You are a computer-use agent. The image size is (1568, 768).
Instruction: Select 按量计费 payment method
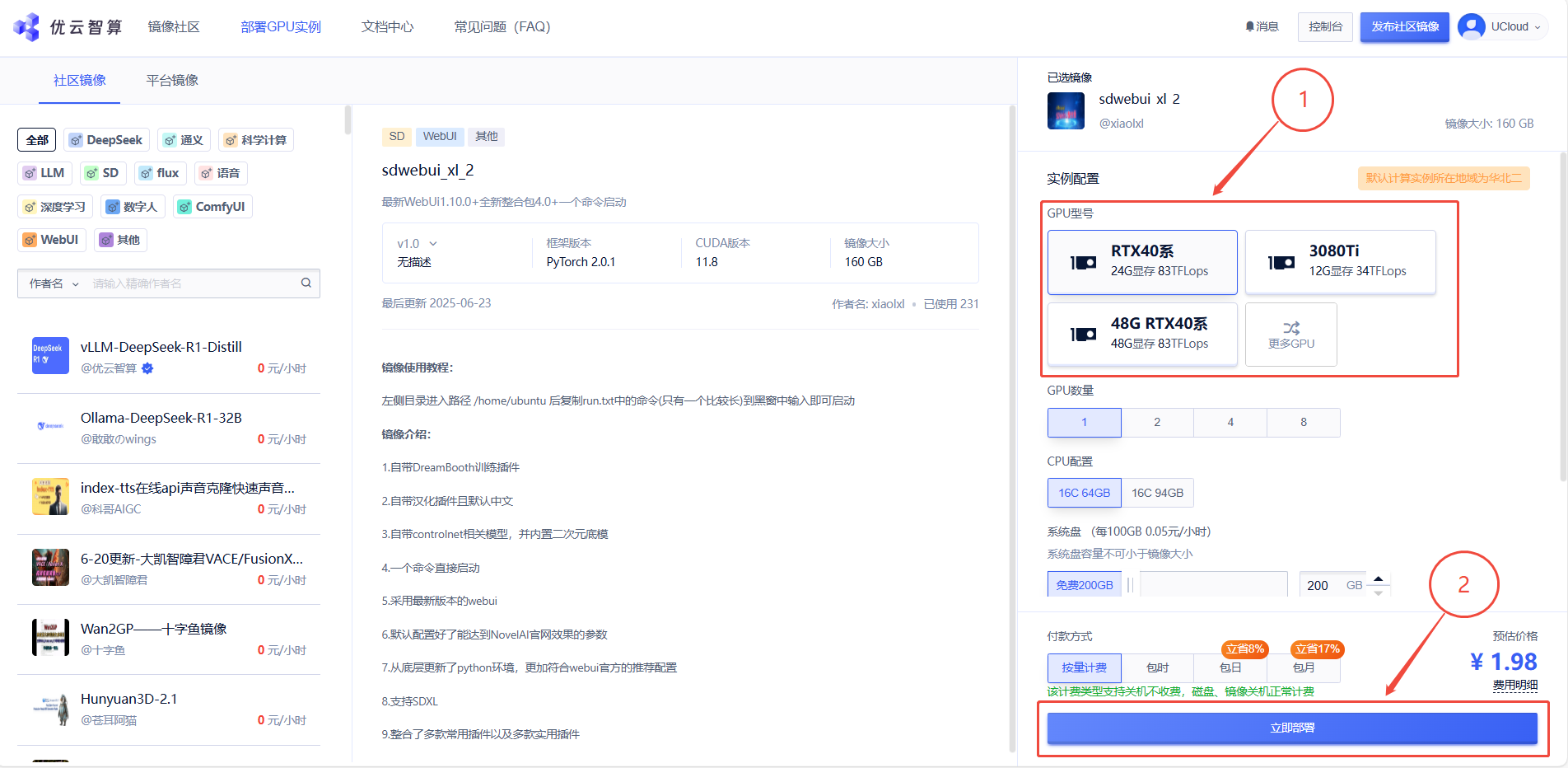[x=1084, y=667]
